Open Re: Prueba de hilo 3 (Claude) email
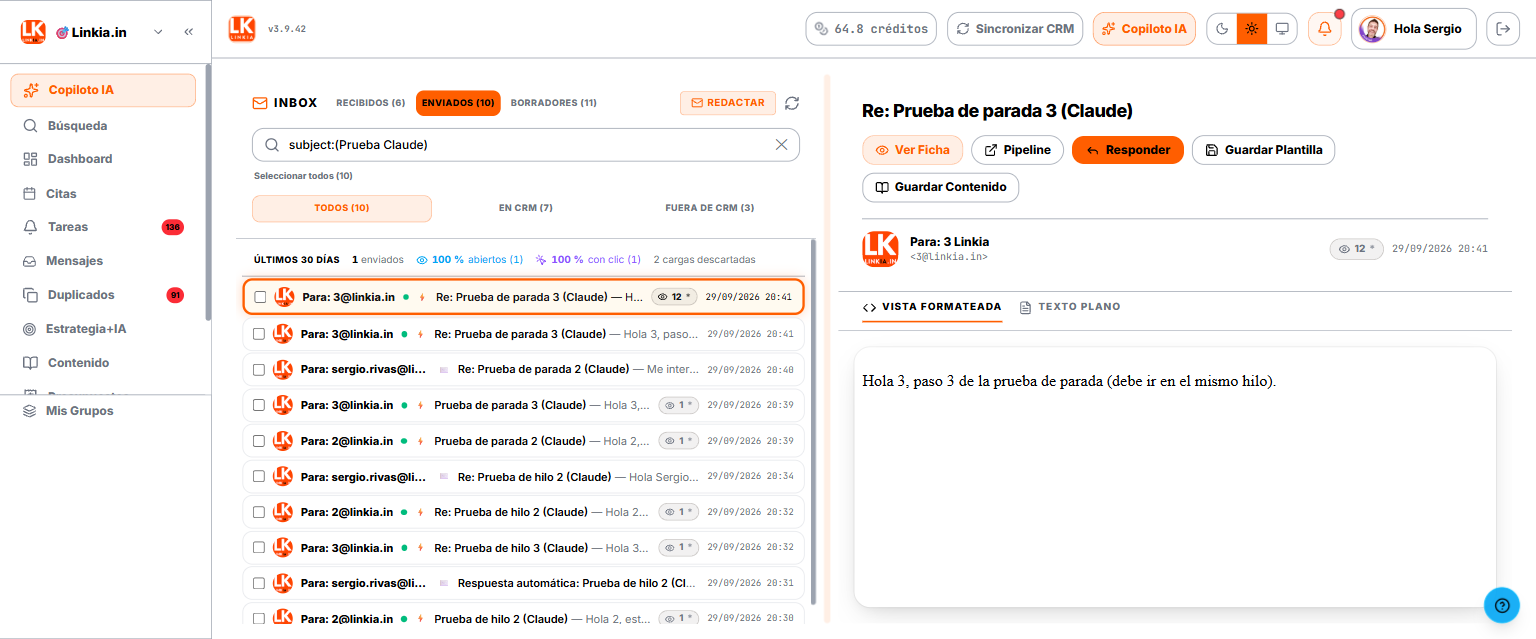The image size is (1536, 639). click(x=524, y=548)
